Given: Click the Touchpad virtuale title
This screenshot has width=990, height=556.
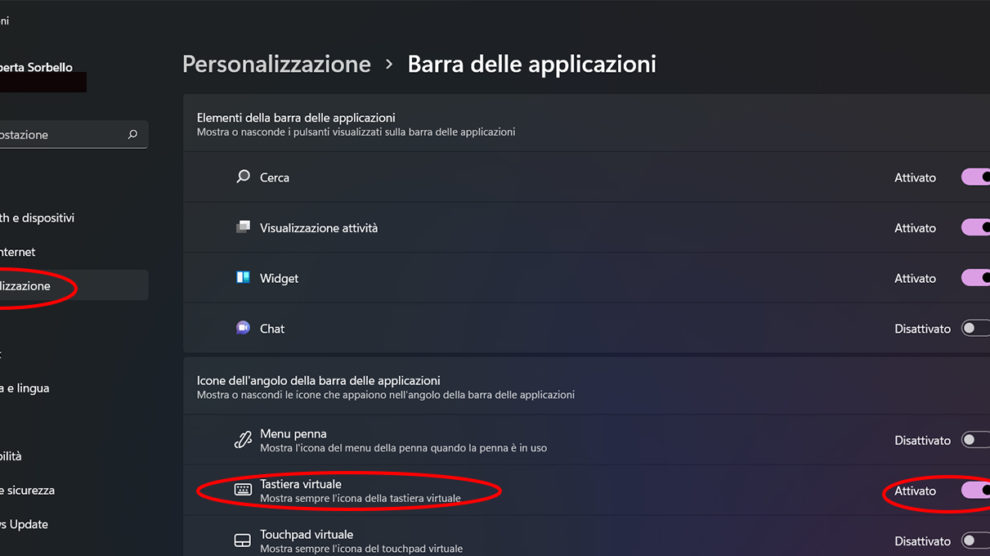Looking at the screenshot, I should tap(306, 535).
